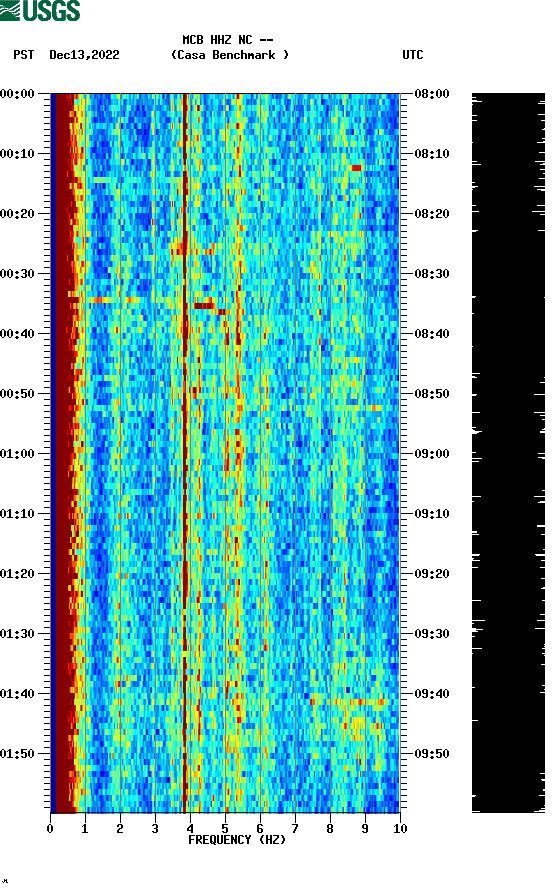
Task: Click the 08:40 UTC time label
Action: pos(432,333)
